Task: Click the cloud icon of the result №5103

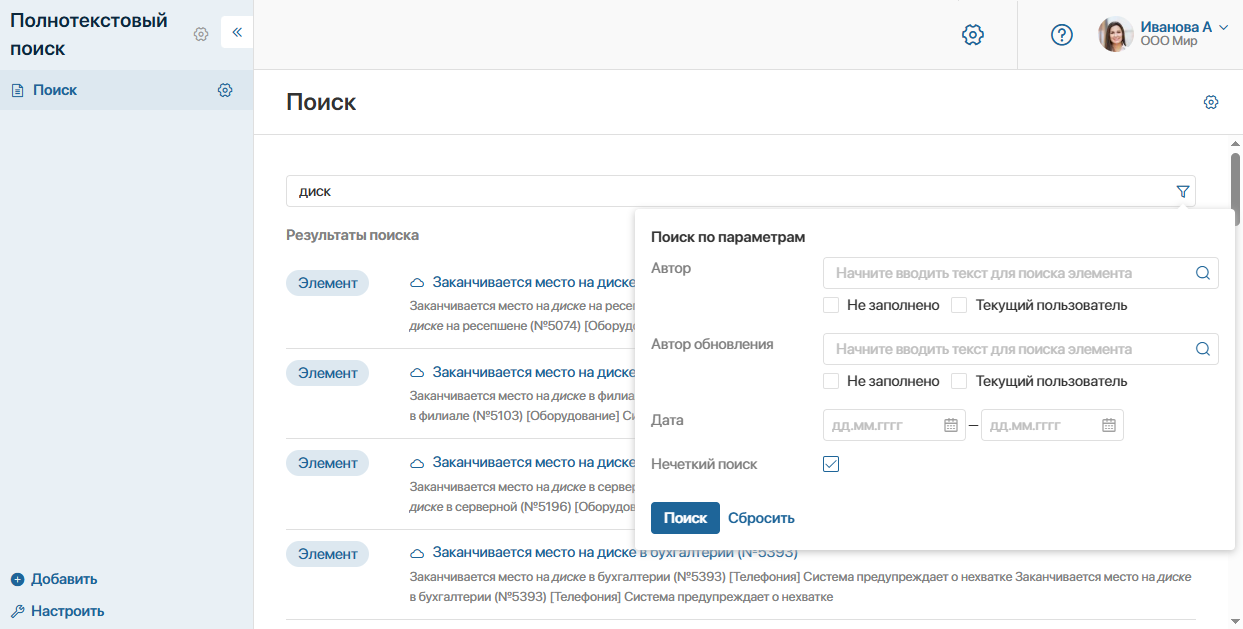Action: coord(418,373)
